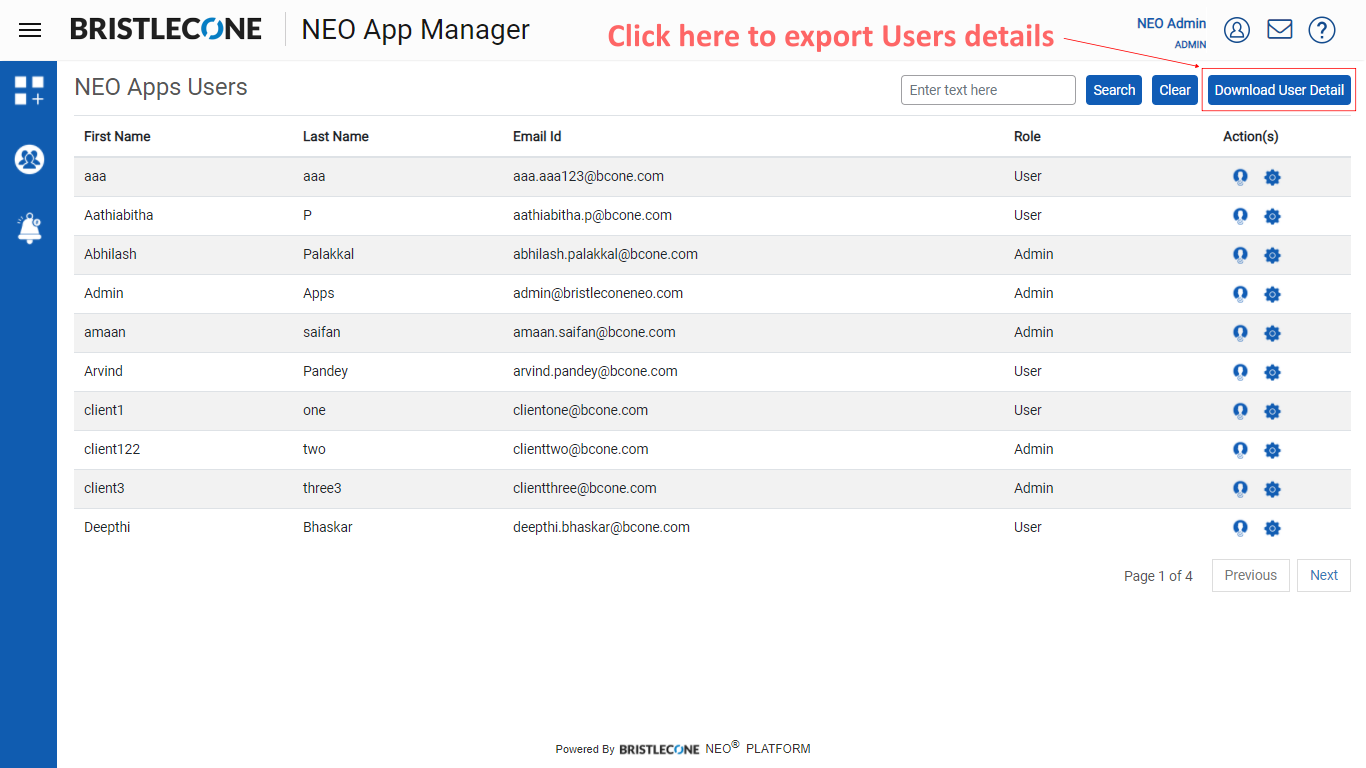This screenshot has height=768, width=1366.
Task: Click first name client122
Action: (112, 449)
